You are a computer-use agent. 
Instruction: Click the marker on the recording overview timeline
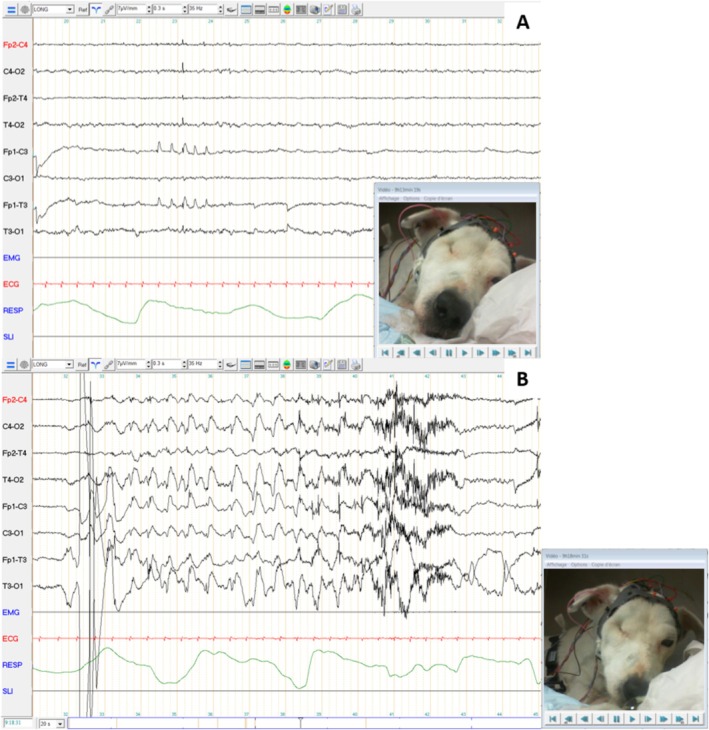coord(300,722)
